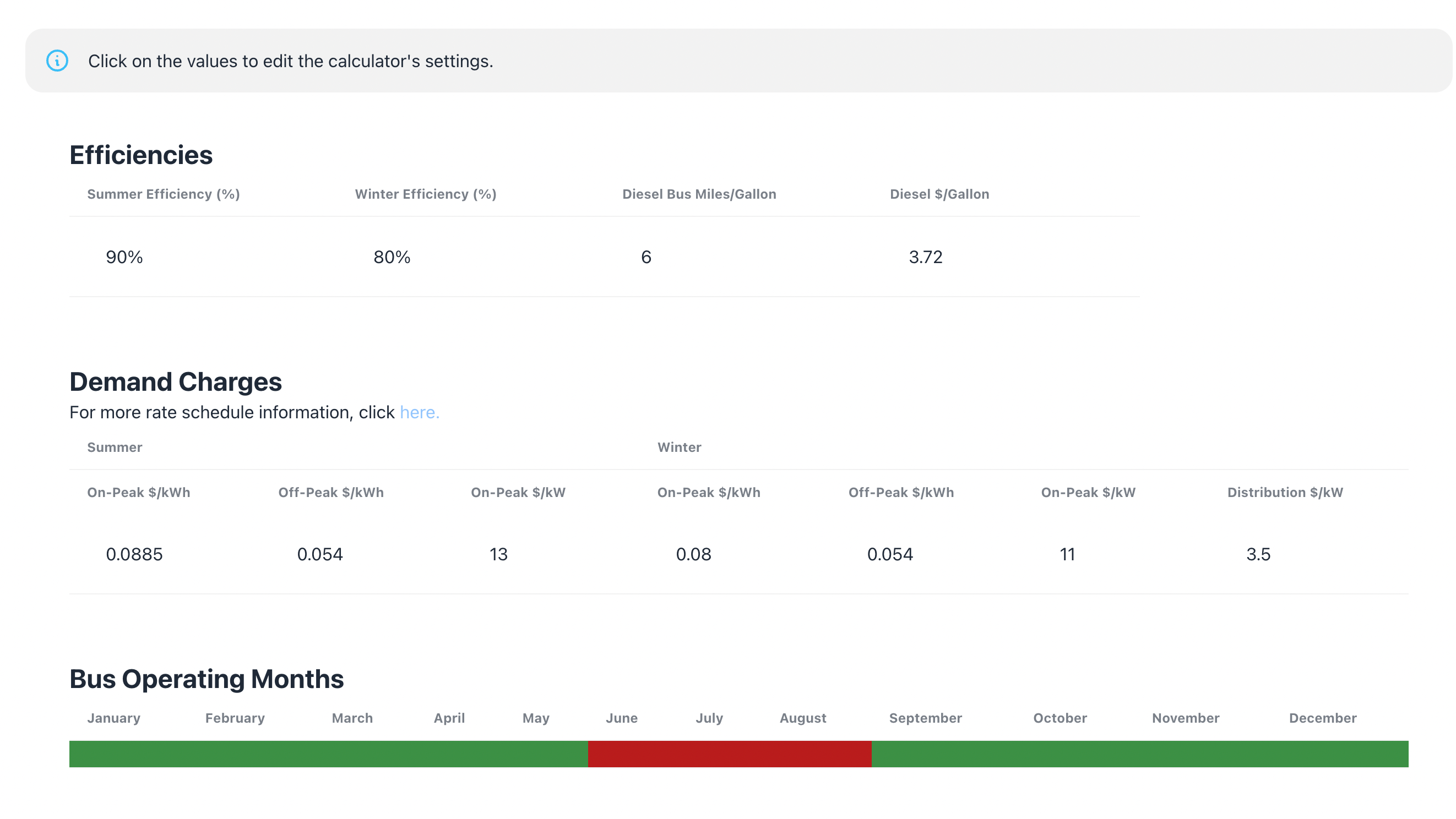Image resolution: width=1456 pixels, height=819 pixels.
Task: Edit Winter On-Peak $/kW value 11
Action: pyautogui.click(x=1067, y=554)
